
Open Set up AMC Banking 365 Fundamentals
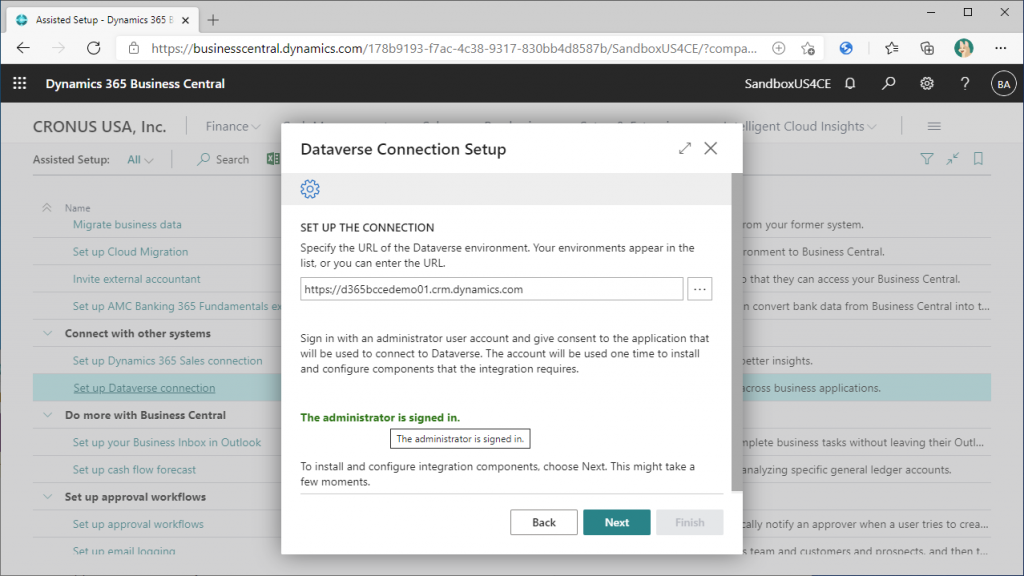click(177, 306)
